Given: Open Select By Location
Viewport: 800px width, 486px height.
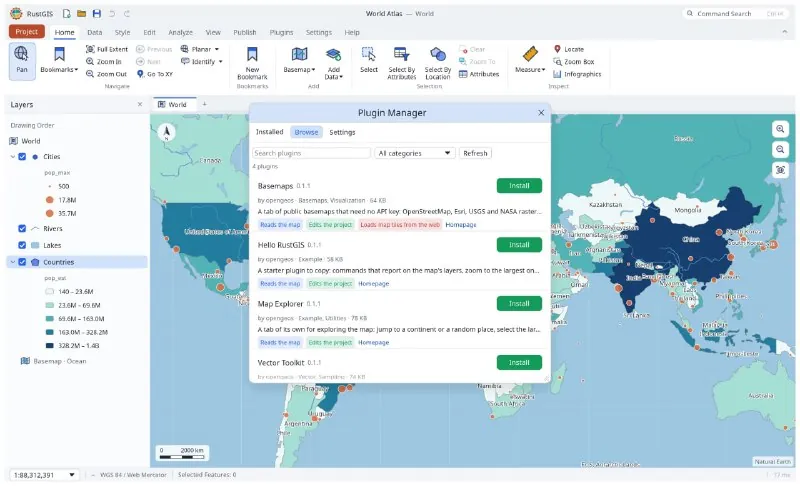Looking at the screenshot, I should pos(438,63).
